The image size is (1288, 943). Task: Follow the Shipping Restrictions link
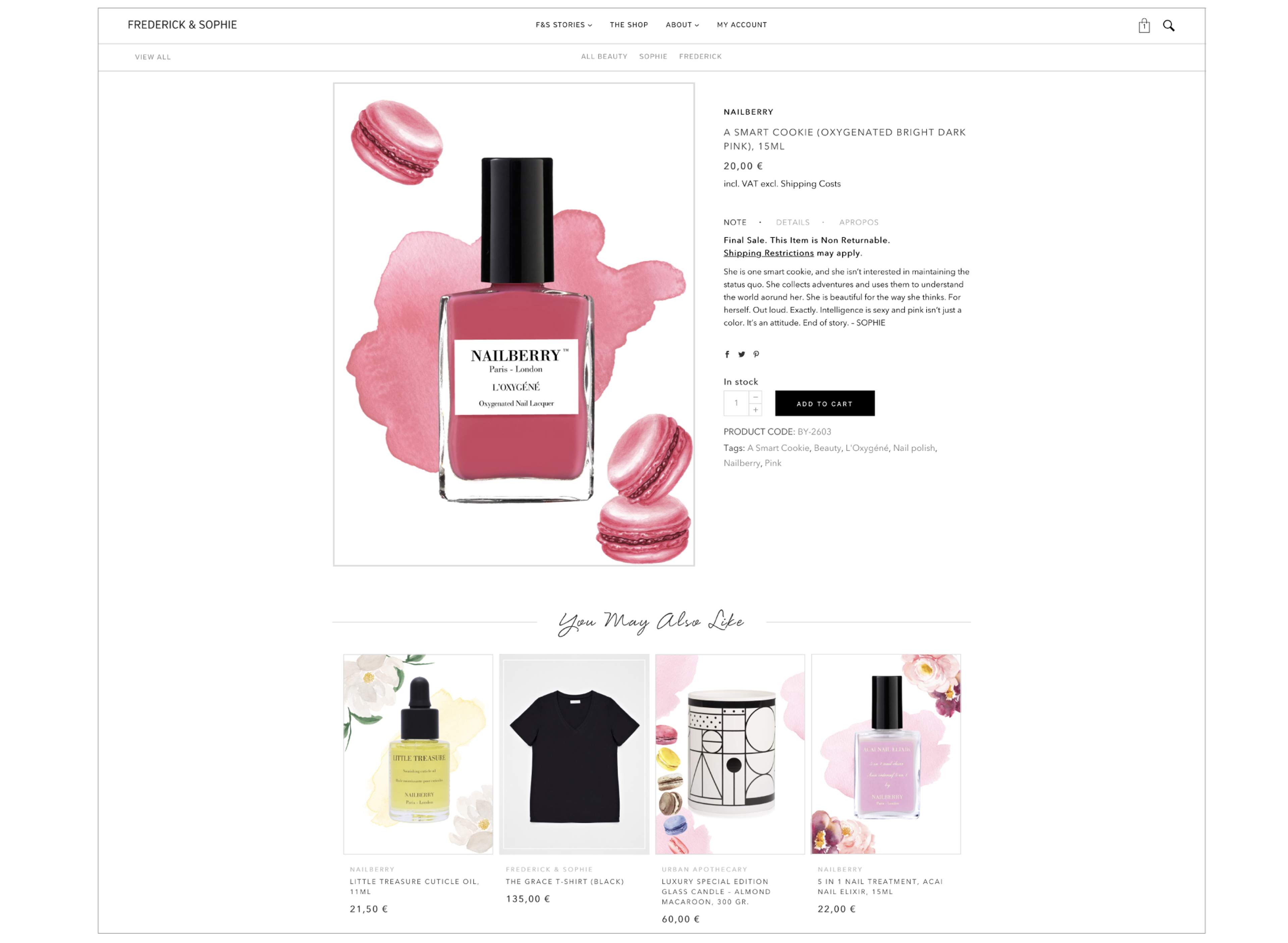(768, 253)
